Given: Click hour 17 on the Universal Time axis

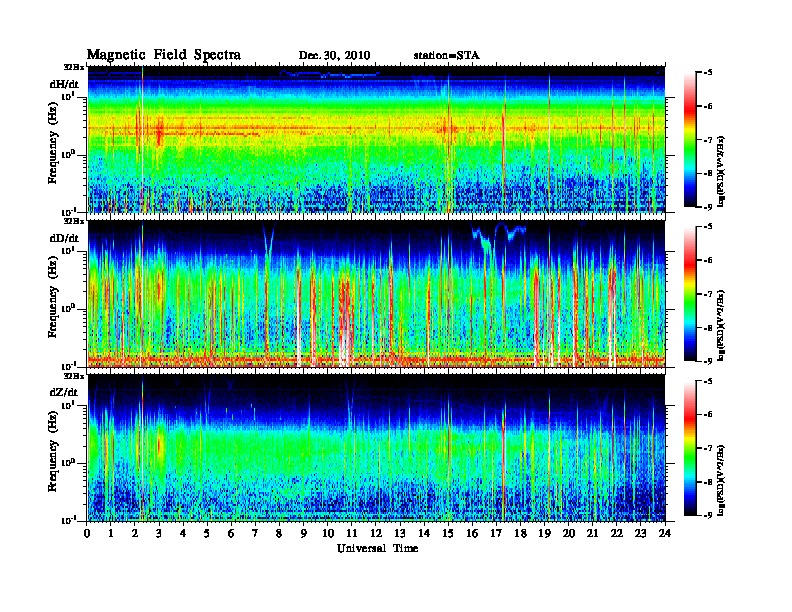Looking at the screenshot, I should [497, 533].
